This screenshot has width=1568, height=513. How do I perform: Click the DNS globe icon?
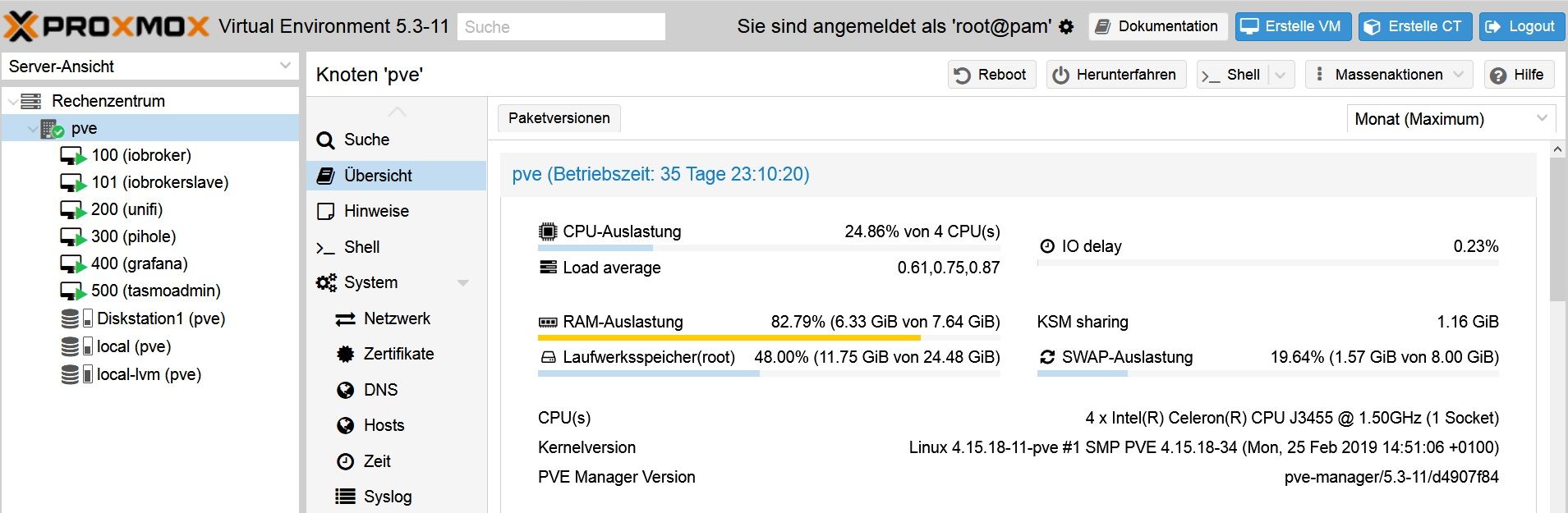(x=345, y=390)
